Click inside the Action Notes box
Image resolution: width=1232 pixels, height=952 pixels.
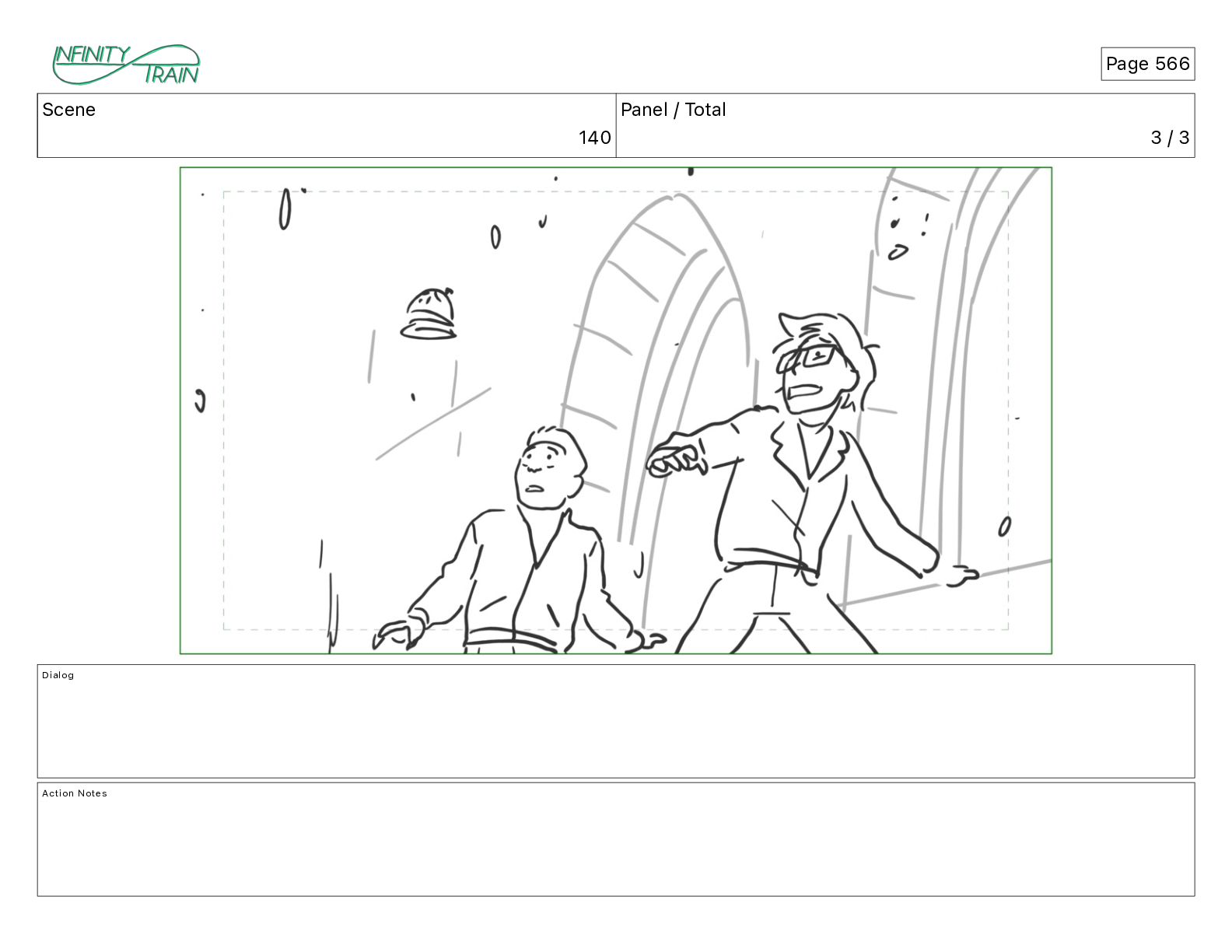click(x=616, y=839)
